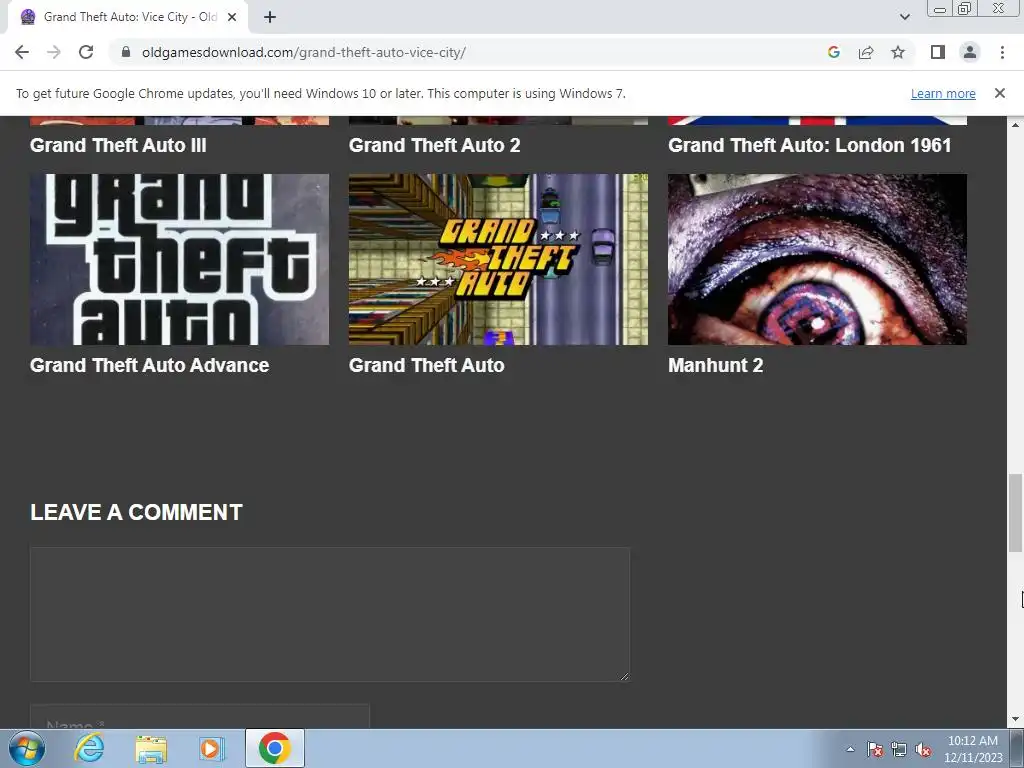Expand the tab search chevron
Screen dimensions: 1024x768
pos(904,17)
